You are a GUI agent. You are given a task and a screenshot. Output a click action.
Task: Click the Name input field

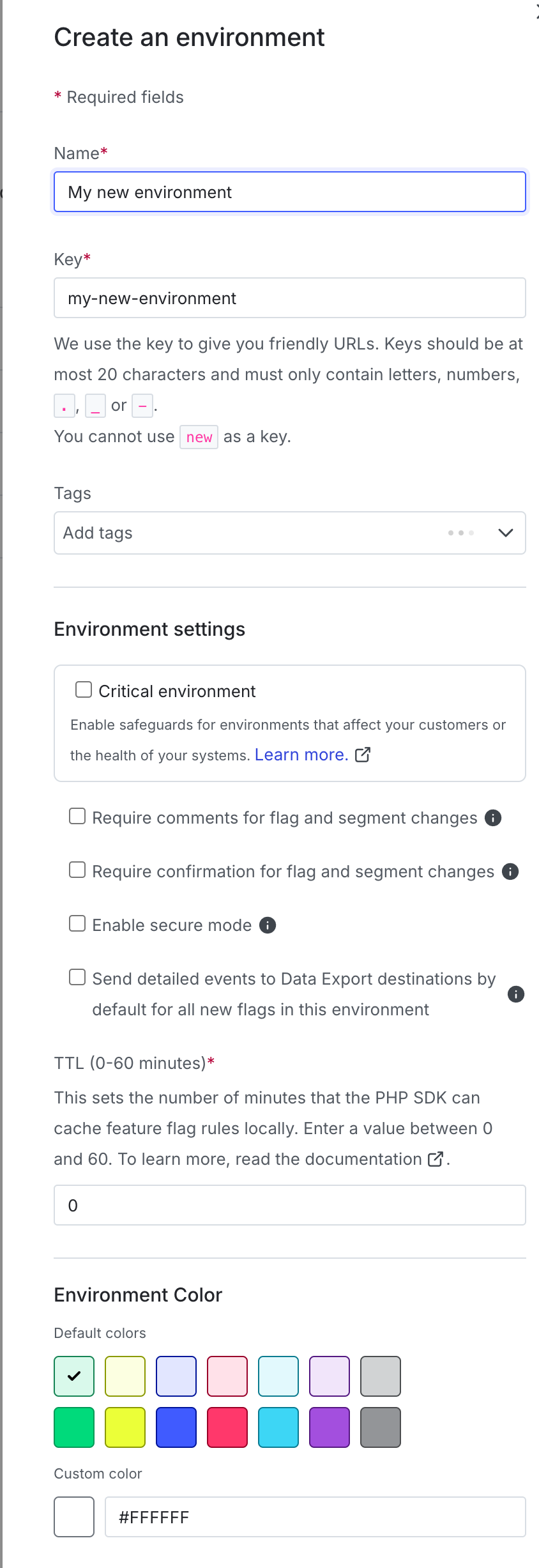click(290, 192)
